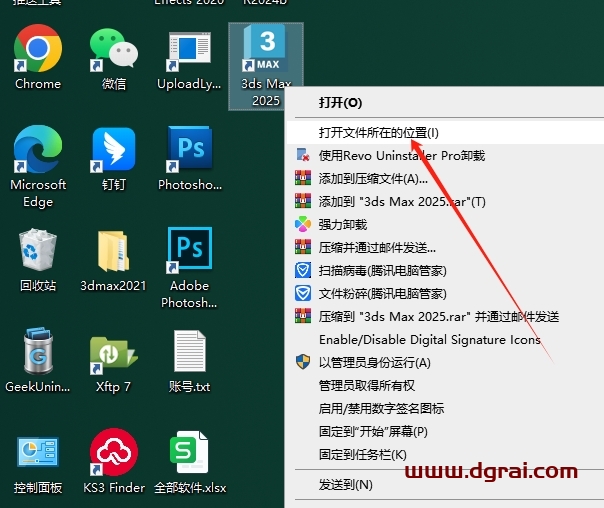The width and height of the screenshot is (604, 508).
Task: Choose 使用Revo Uninstaller Pro卸载
Action: 445,156
